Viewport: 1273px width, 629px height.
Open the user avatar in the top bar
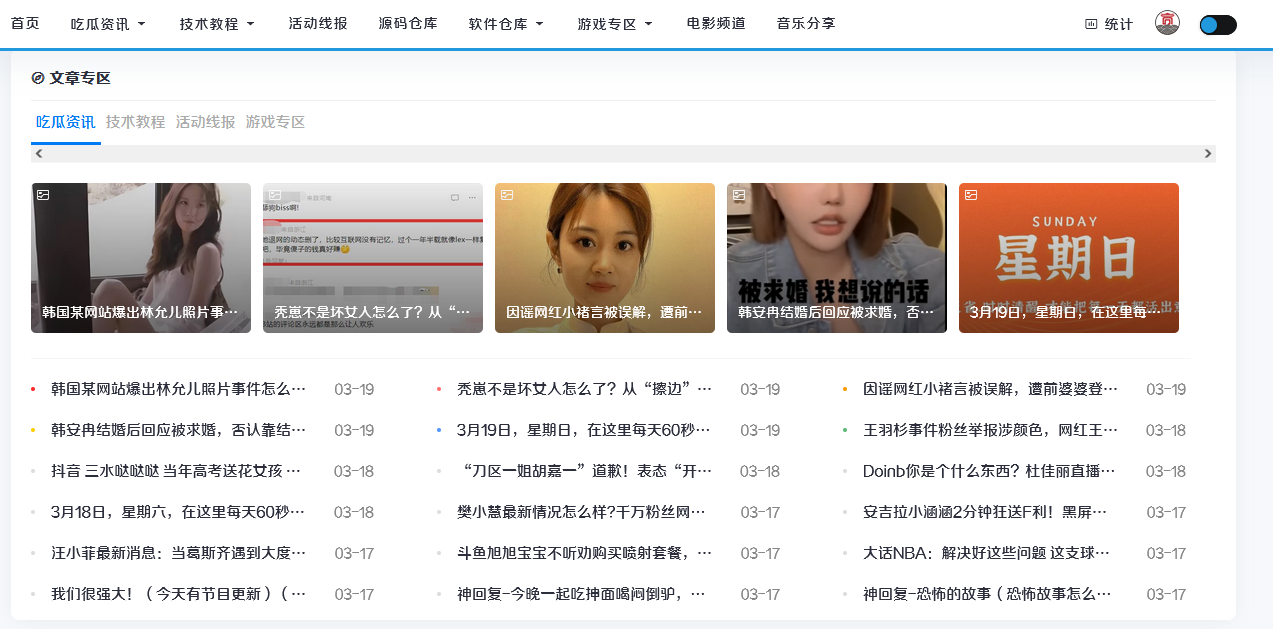[1167, 23]
